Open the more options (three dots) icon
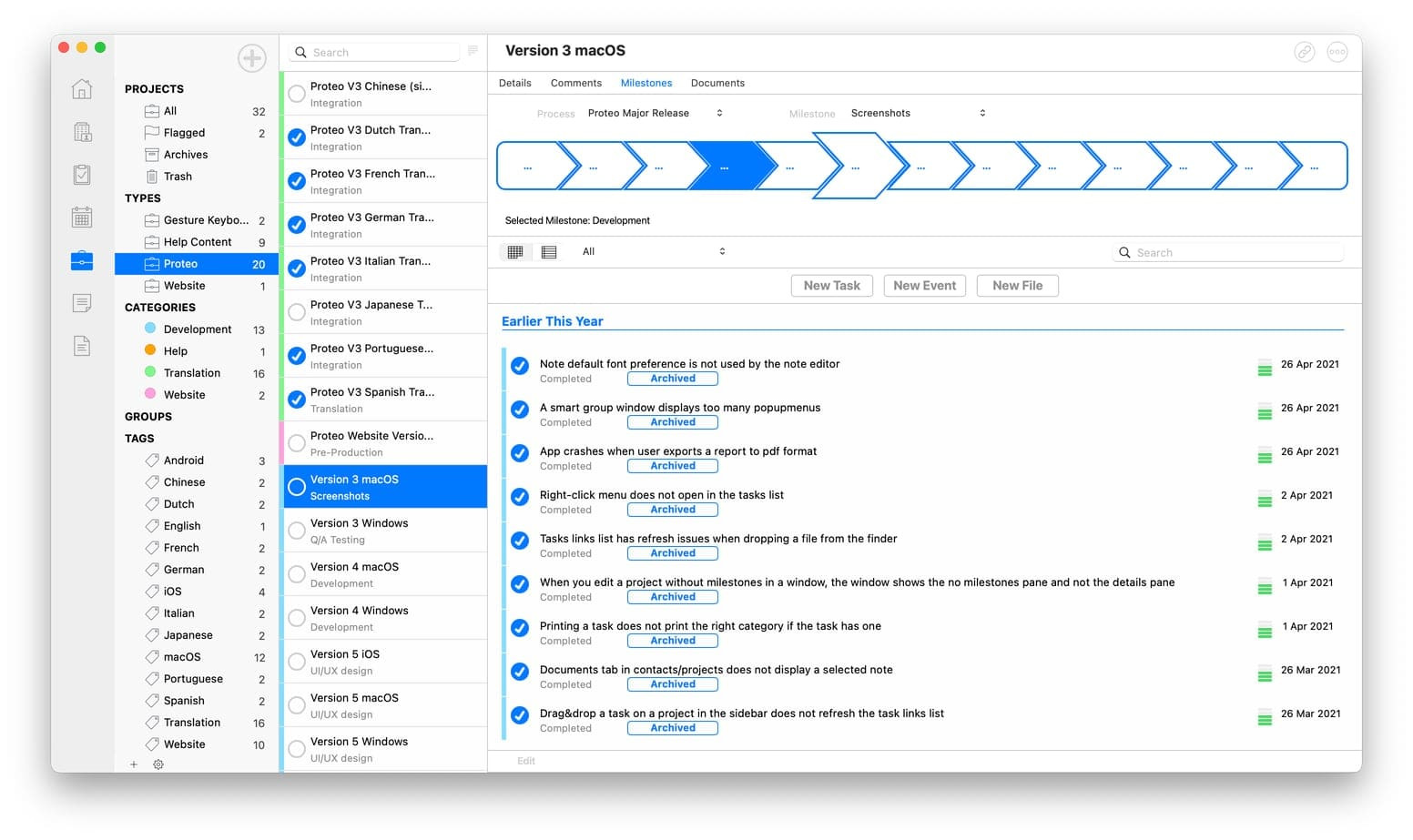 1337,52
